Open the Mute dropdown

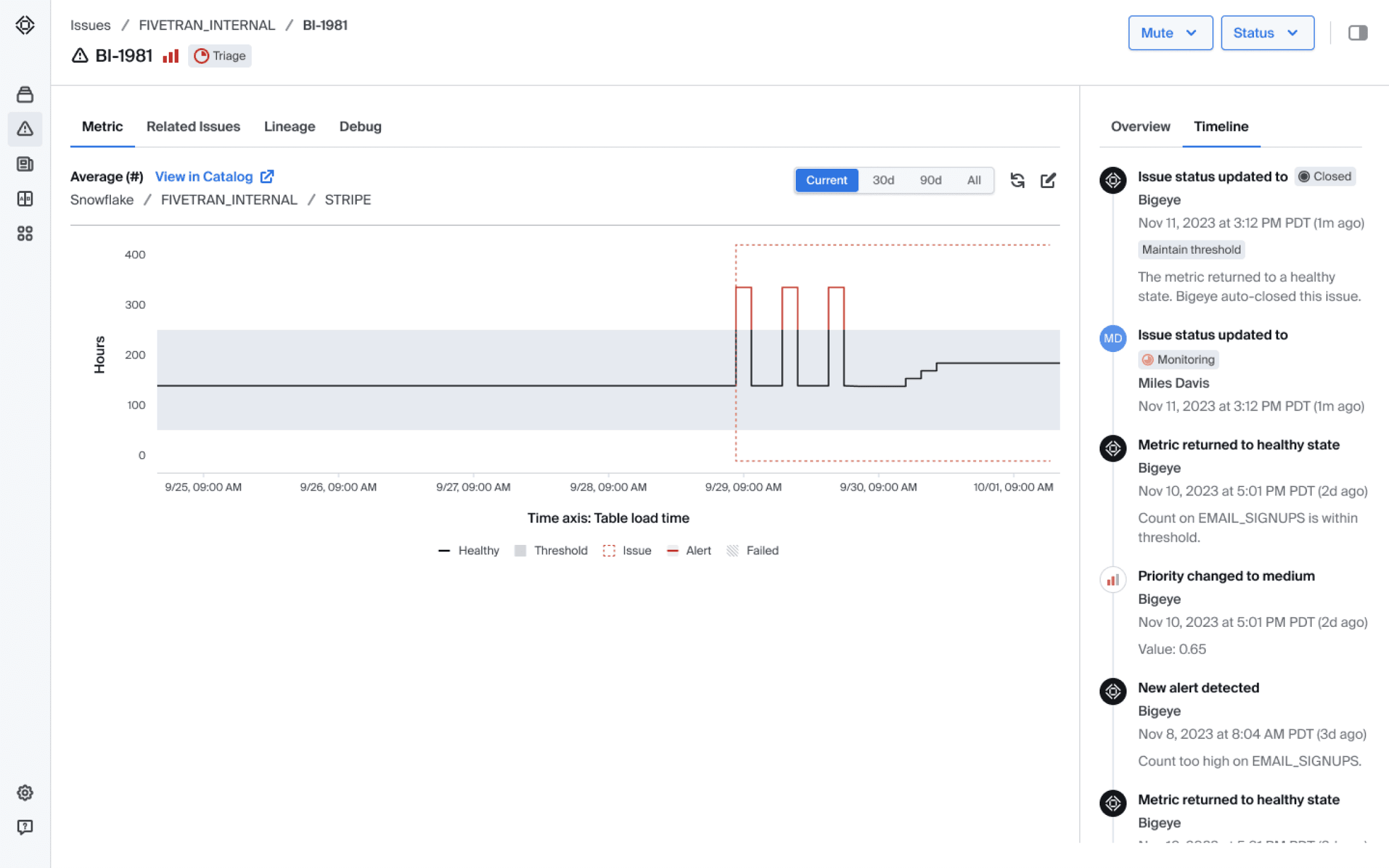(x=1170, y=33)
